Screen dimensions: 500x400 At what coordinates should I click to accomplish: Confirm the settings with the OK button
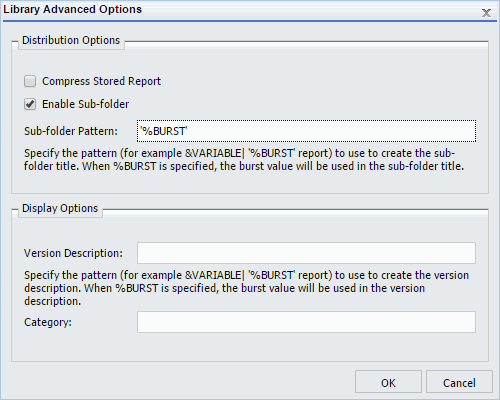(388, 382)
